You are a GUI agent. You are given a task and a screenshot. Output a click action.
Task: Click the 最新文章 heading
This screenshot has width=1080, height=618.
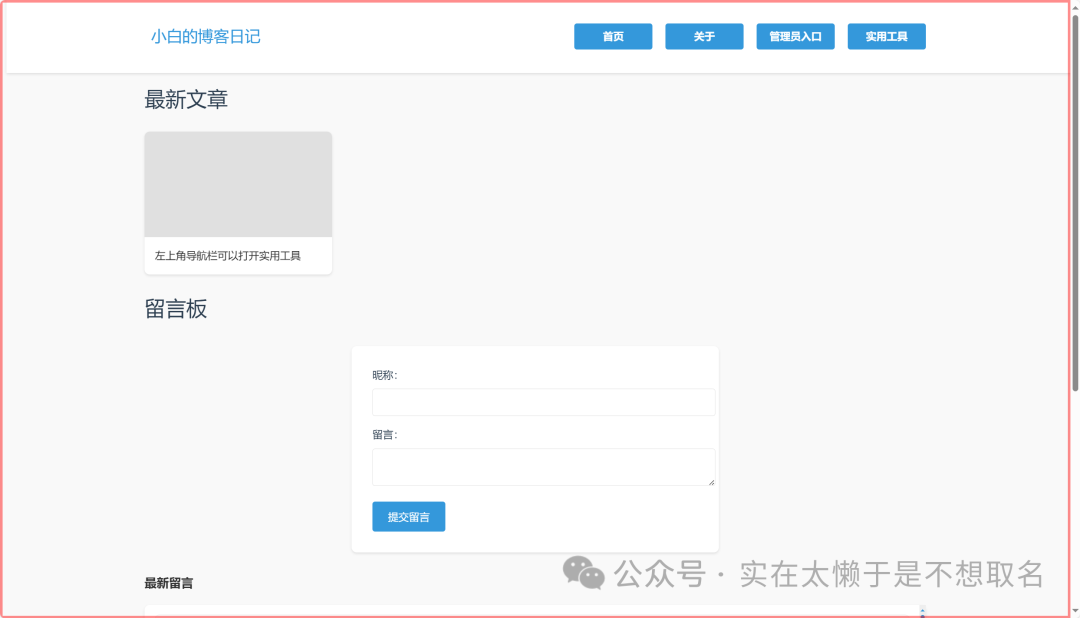[186, 100]
